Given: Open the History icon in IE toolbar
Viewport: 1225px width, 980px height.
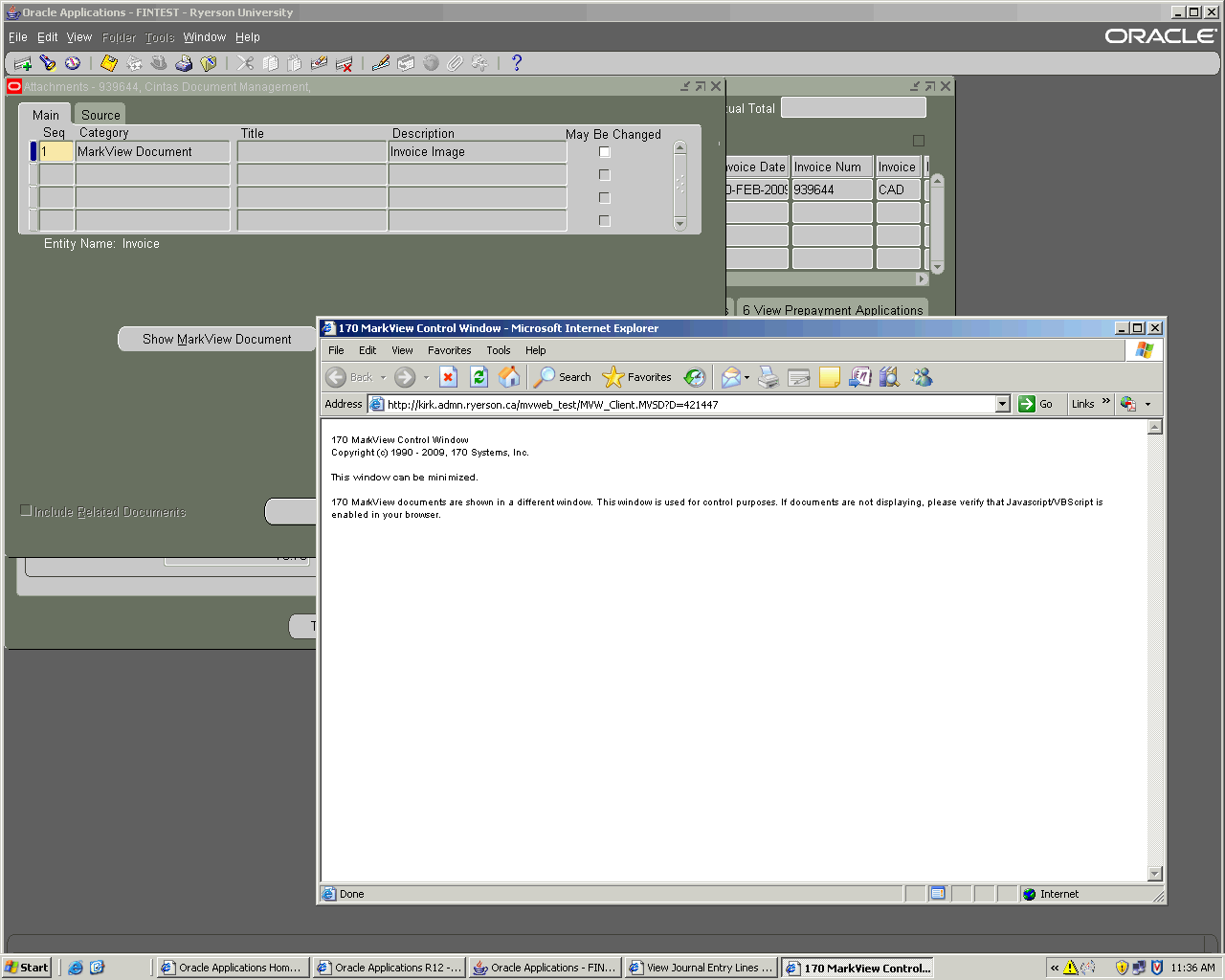Looking at the screenshot, I should (x=695, y=377).
